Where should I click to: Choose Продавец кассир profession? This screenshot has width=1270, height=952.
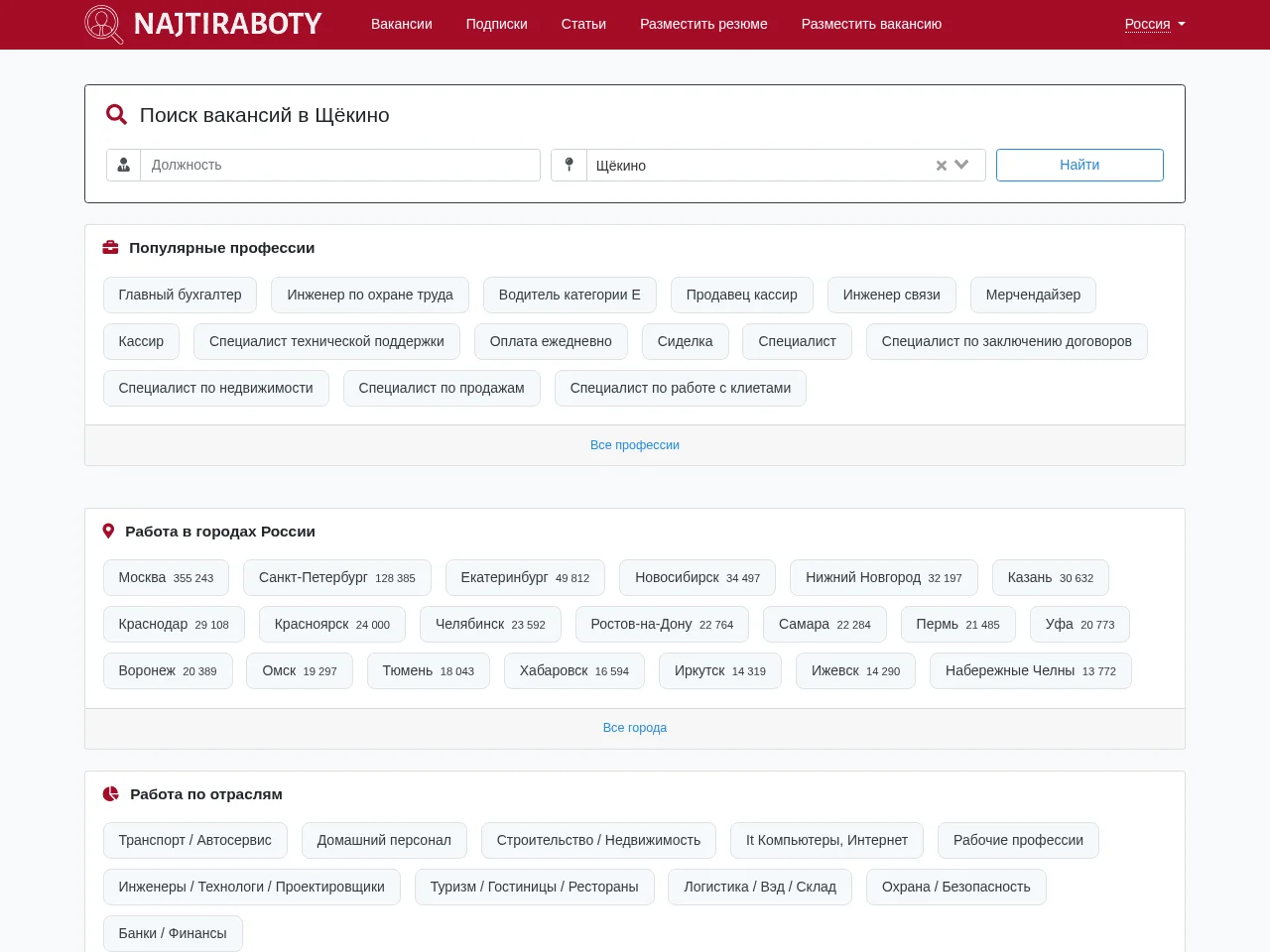pyautogui.click(x=742, y=295)
